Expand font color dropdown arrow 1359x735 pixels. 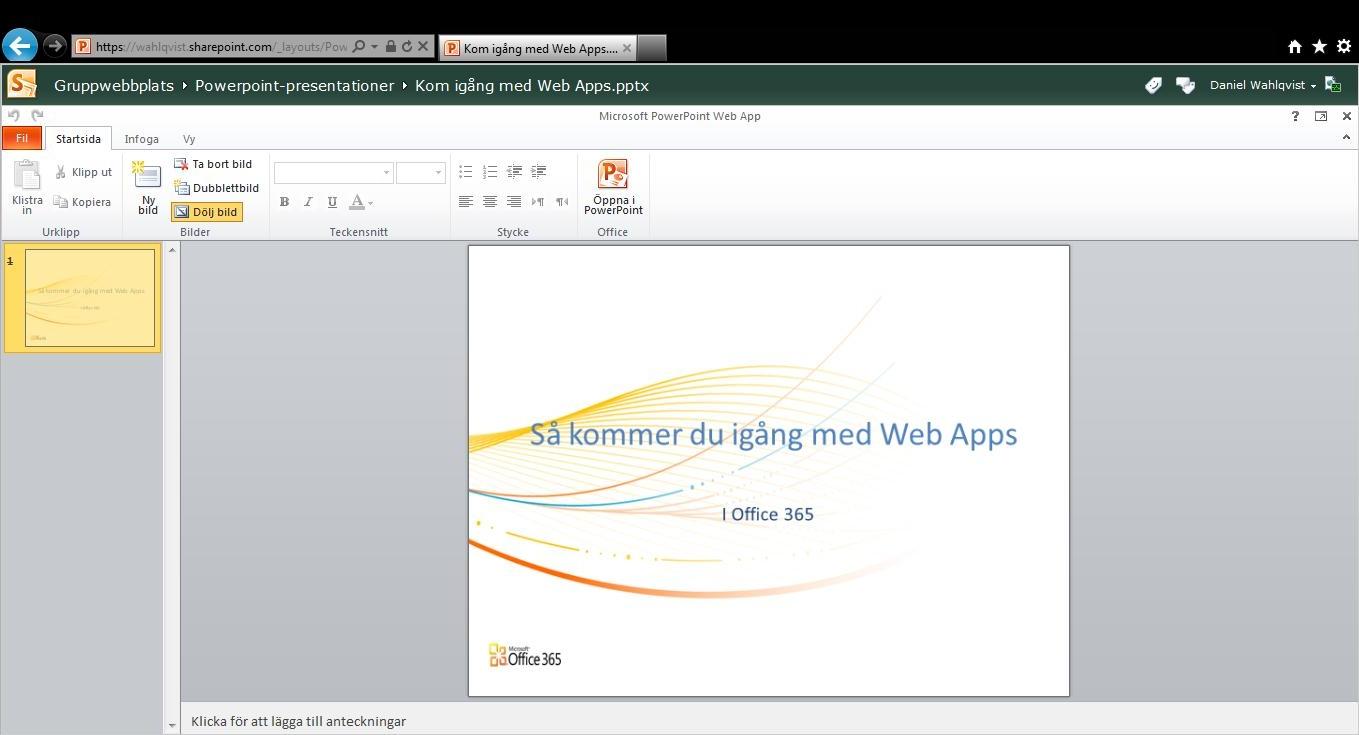(x=371, y=203)
